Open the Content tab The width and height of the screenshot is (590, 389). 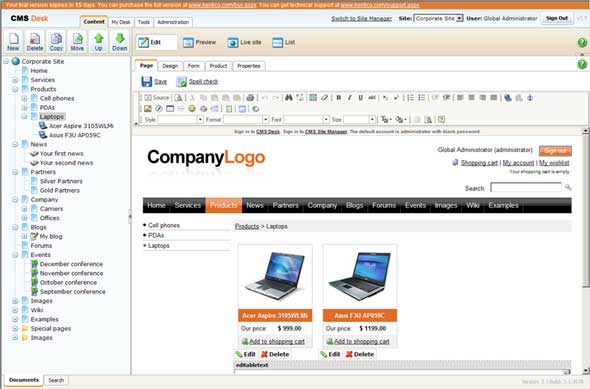tap(94, 21)
